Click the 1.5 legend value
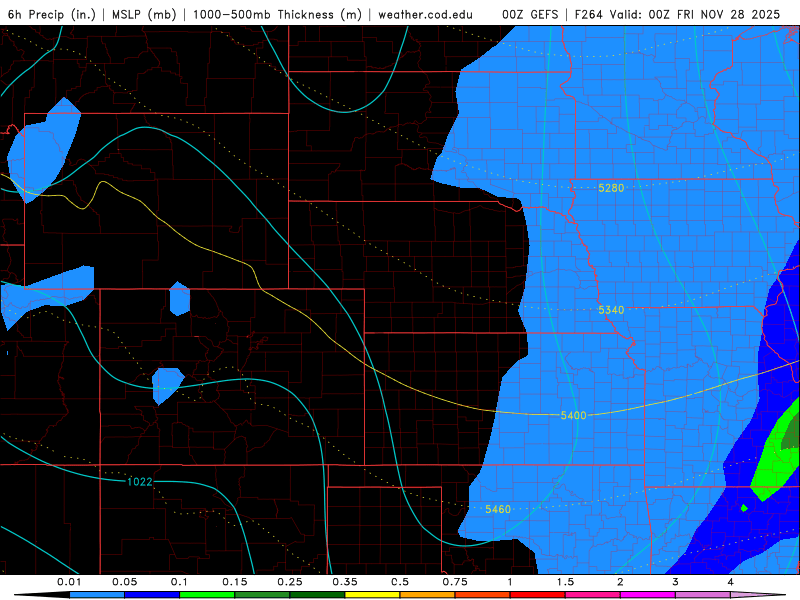The height and width of the screenshot is (600, 800). [565, 582]
